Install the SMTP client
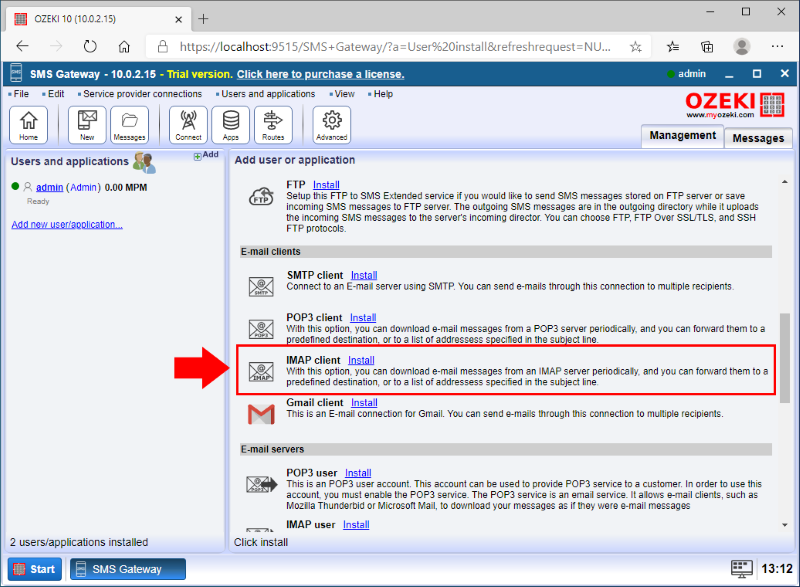800x587 pixels. (x=364, y=275)
